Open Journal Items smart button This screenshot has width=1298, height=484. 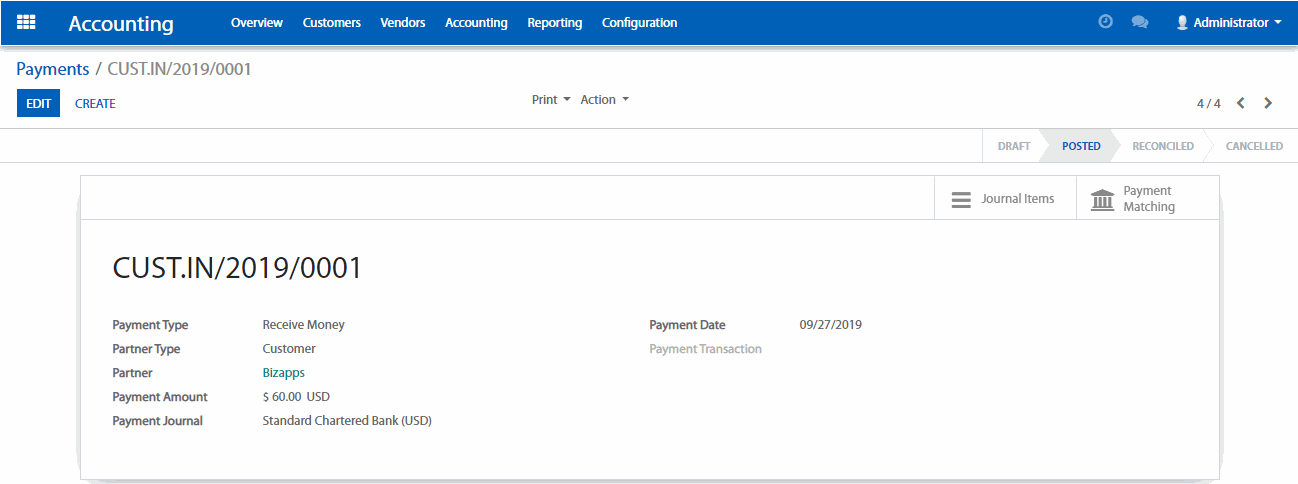(x=1004, y=199)
